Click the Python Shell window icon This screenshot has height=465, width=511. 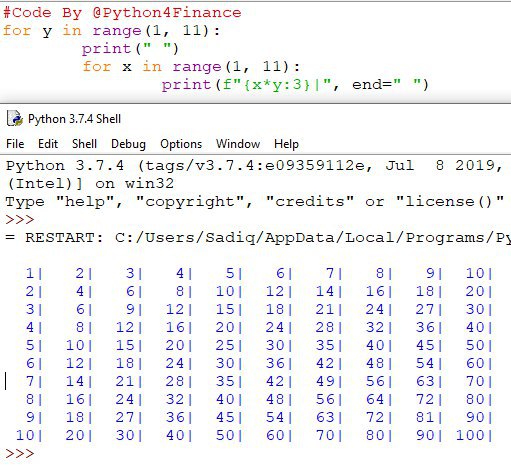[x=15, y=119]
